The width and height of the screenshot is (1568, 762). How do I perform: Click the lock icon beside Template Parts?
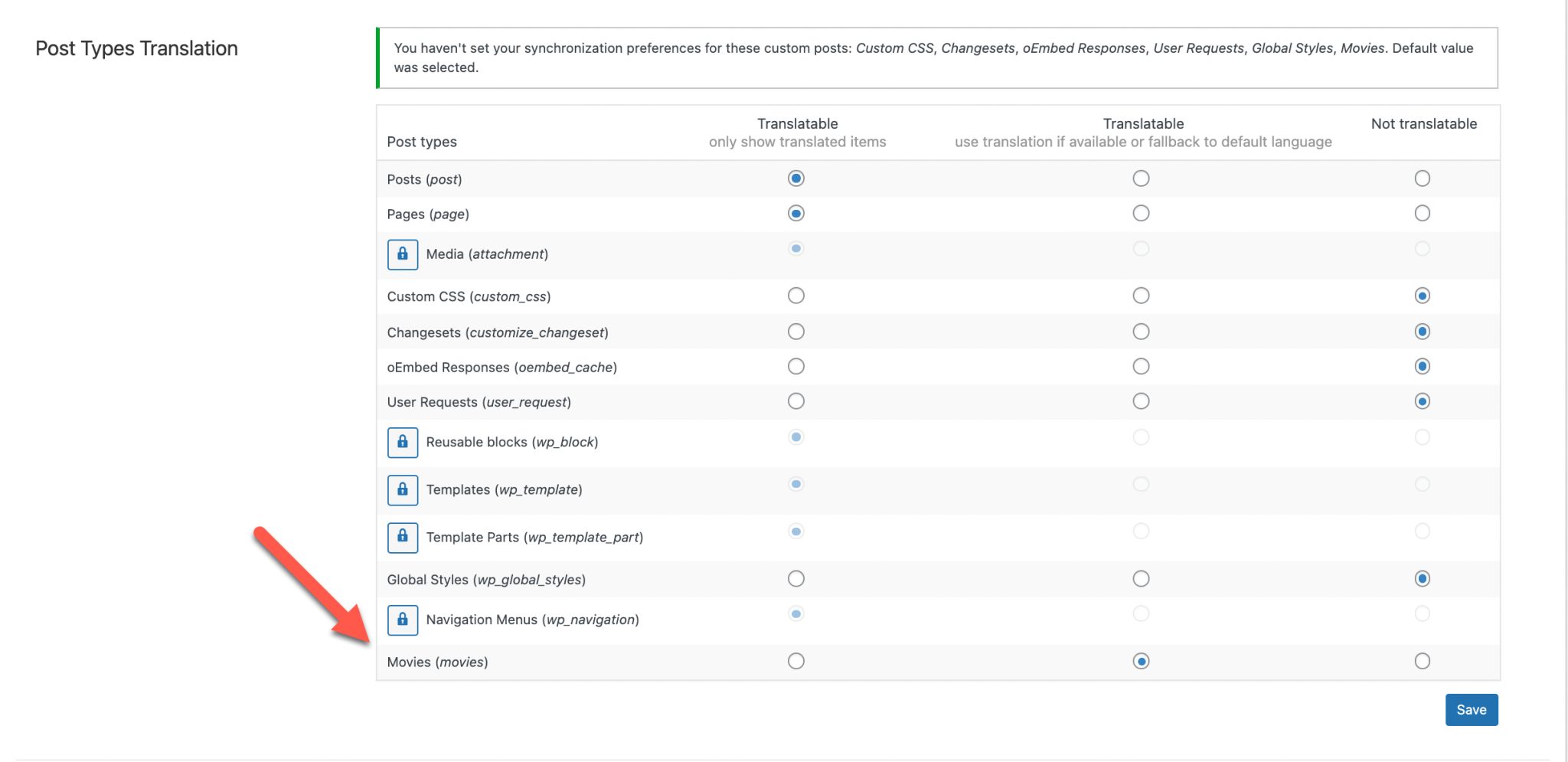coord(402,538)
